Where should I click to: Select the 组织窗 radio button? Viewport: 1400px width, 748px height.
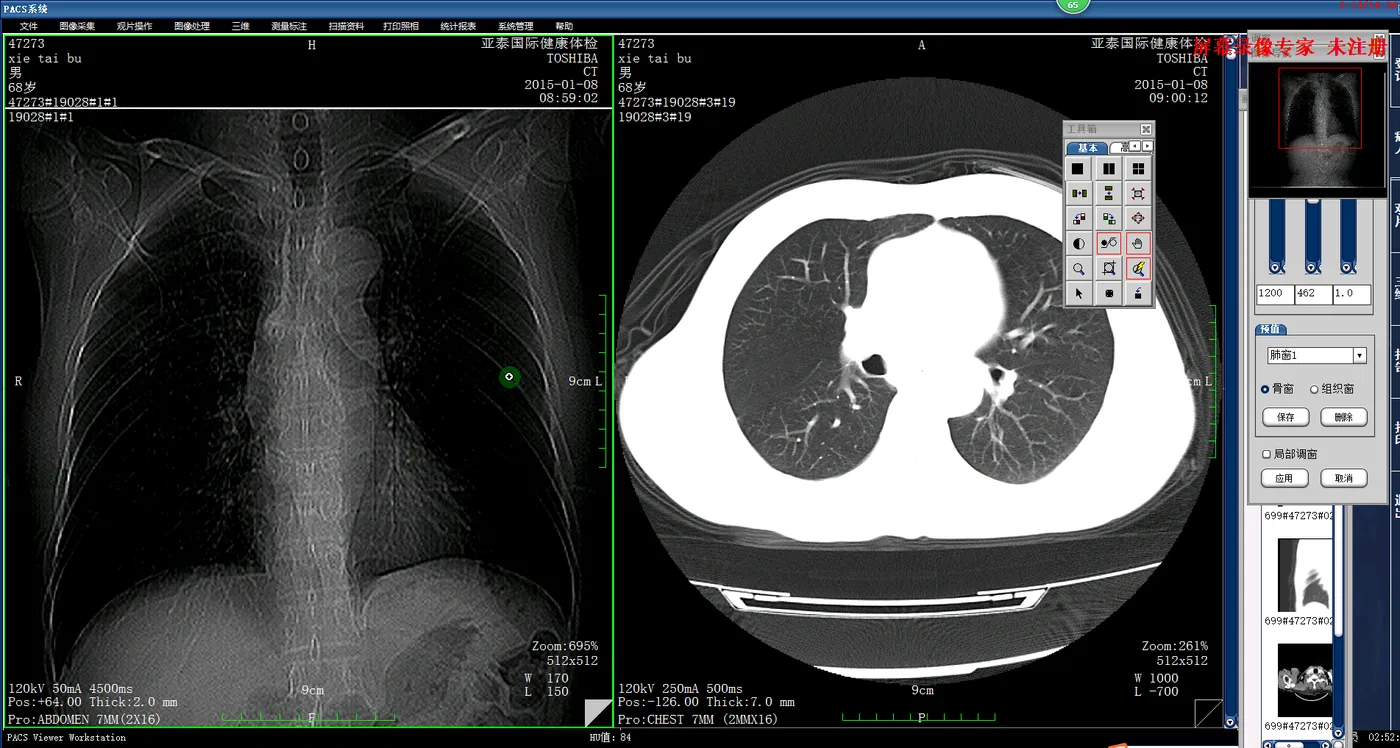(1314, 389)
